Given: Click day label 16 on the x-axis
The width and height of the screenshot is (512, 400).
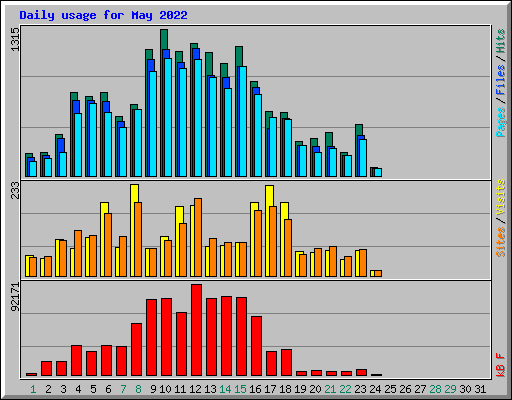Looking at the screenshot, I should click(255, 389).
